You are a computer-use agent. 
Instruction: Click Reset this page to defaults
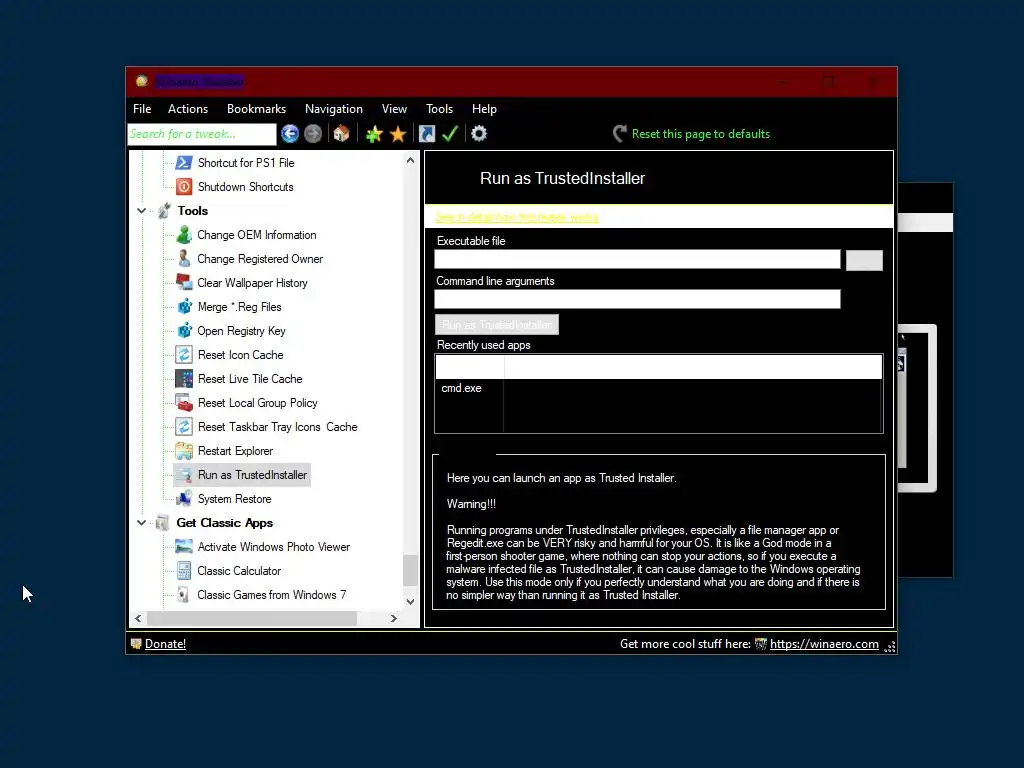[692, 134]
